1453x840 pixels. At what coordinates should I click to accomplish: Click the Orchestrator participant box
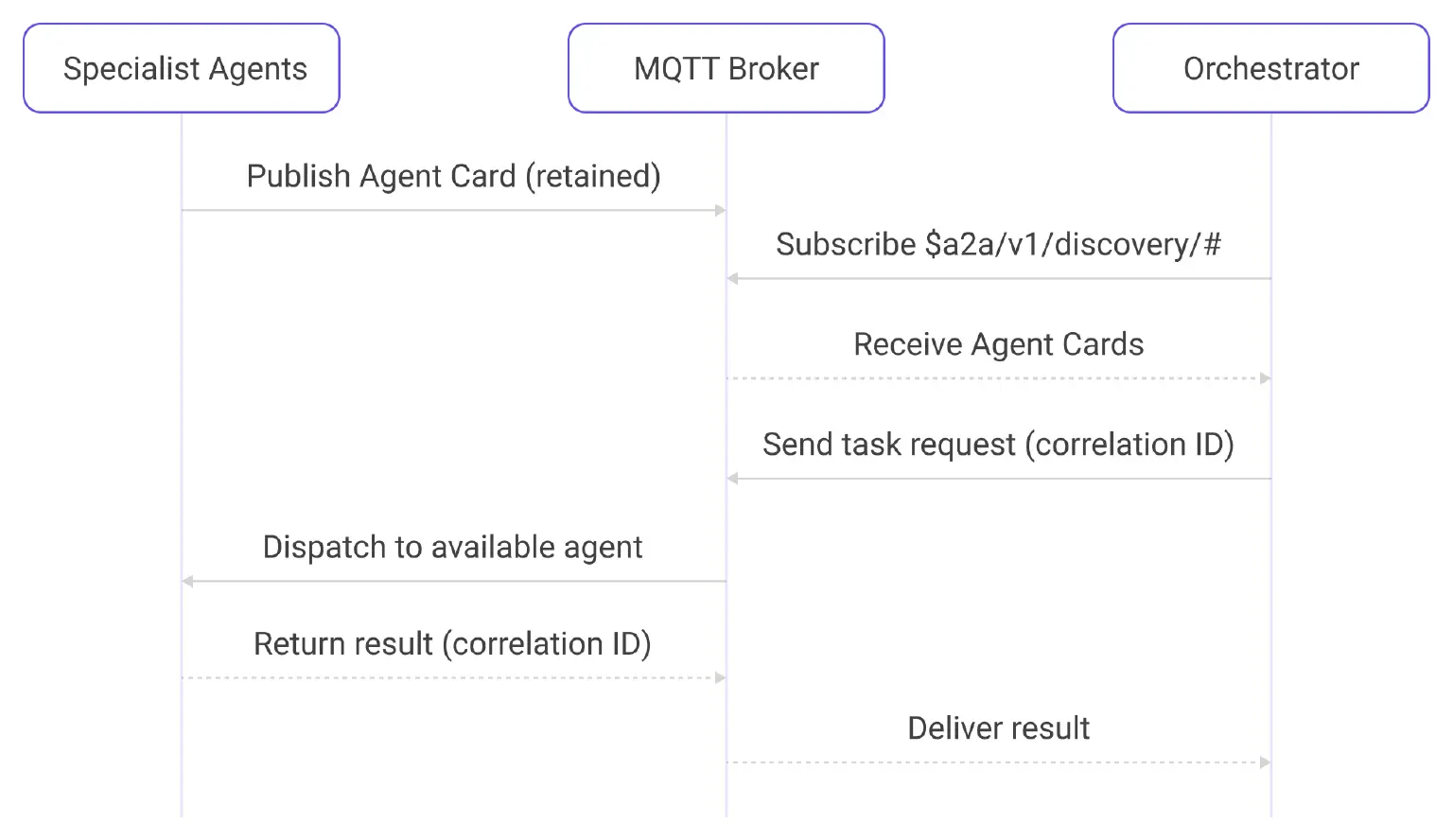1270,68
